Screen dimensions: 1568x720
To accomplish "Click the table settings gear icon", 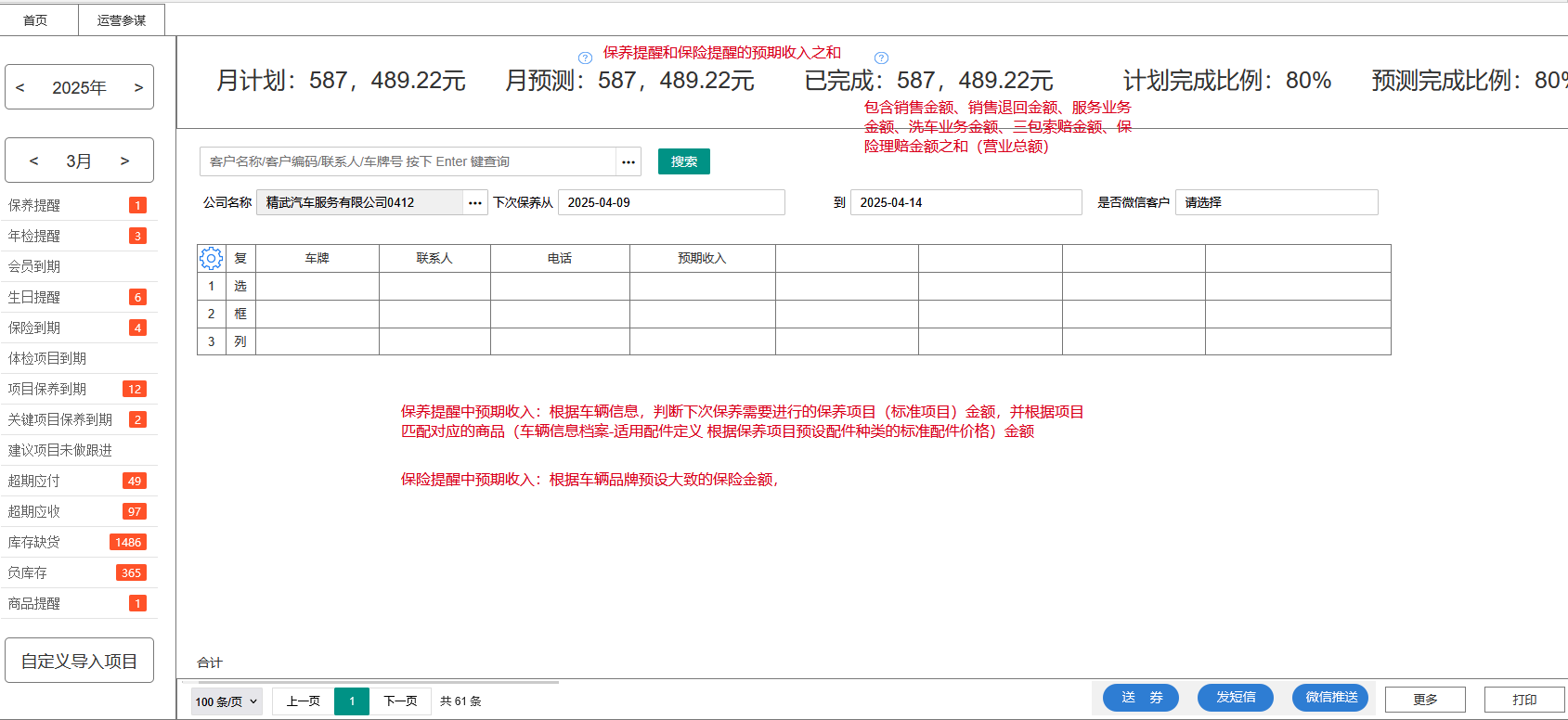I will pyautogui.click(x=212, y=258).
